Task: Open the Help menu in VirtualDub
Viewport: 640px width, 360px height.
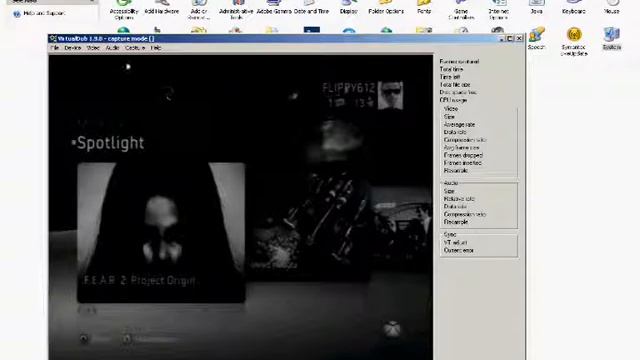Action: [x=156, y=48]
